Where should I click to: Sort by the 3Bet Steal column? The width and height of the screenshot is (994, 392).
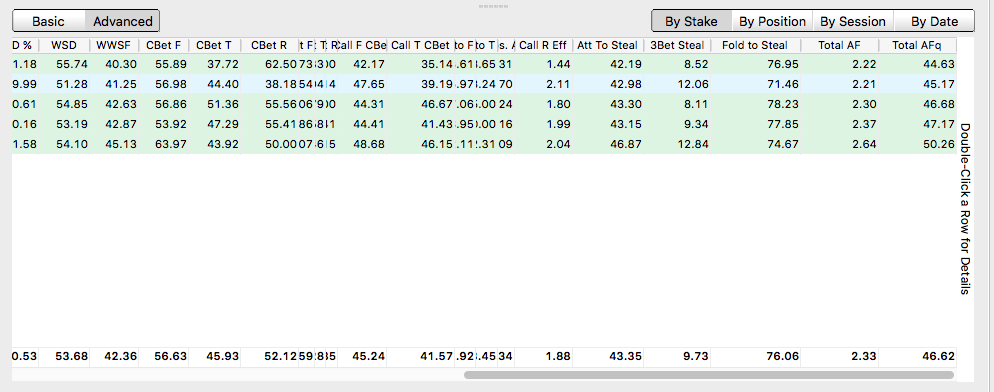coord(677,45)
